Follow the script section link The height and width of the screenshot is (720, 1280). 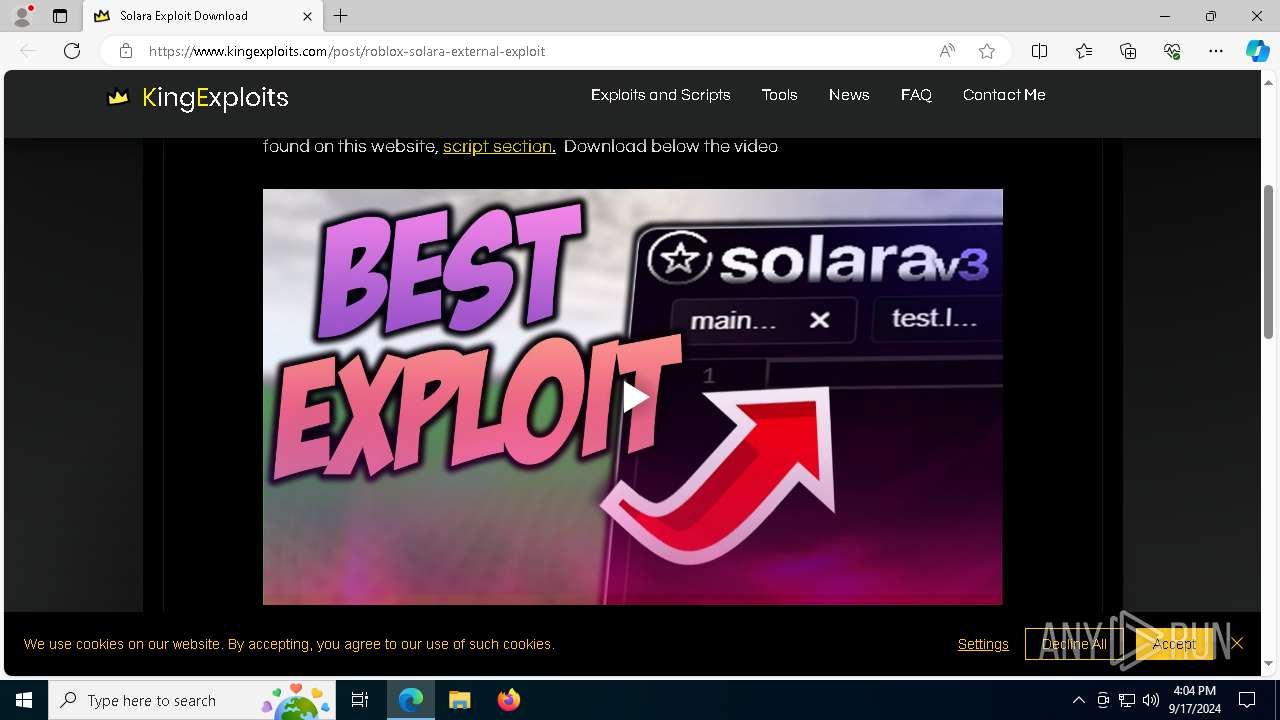tap(499, 146)
